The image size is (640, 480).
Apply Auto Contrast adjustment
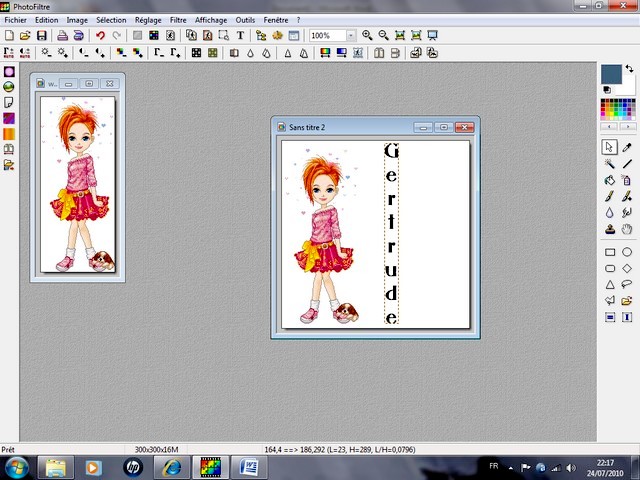click(25, 53)
